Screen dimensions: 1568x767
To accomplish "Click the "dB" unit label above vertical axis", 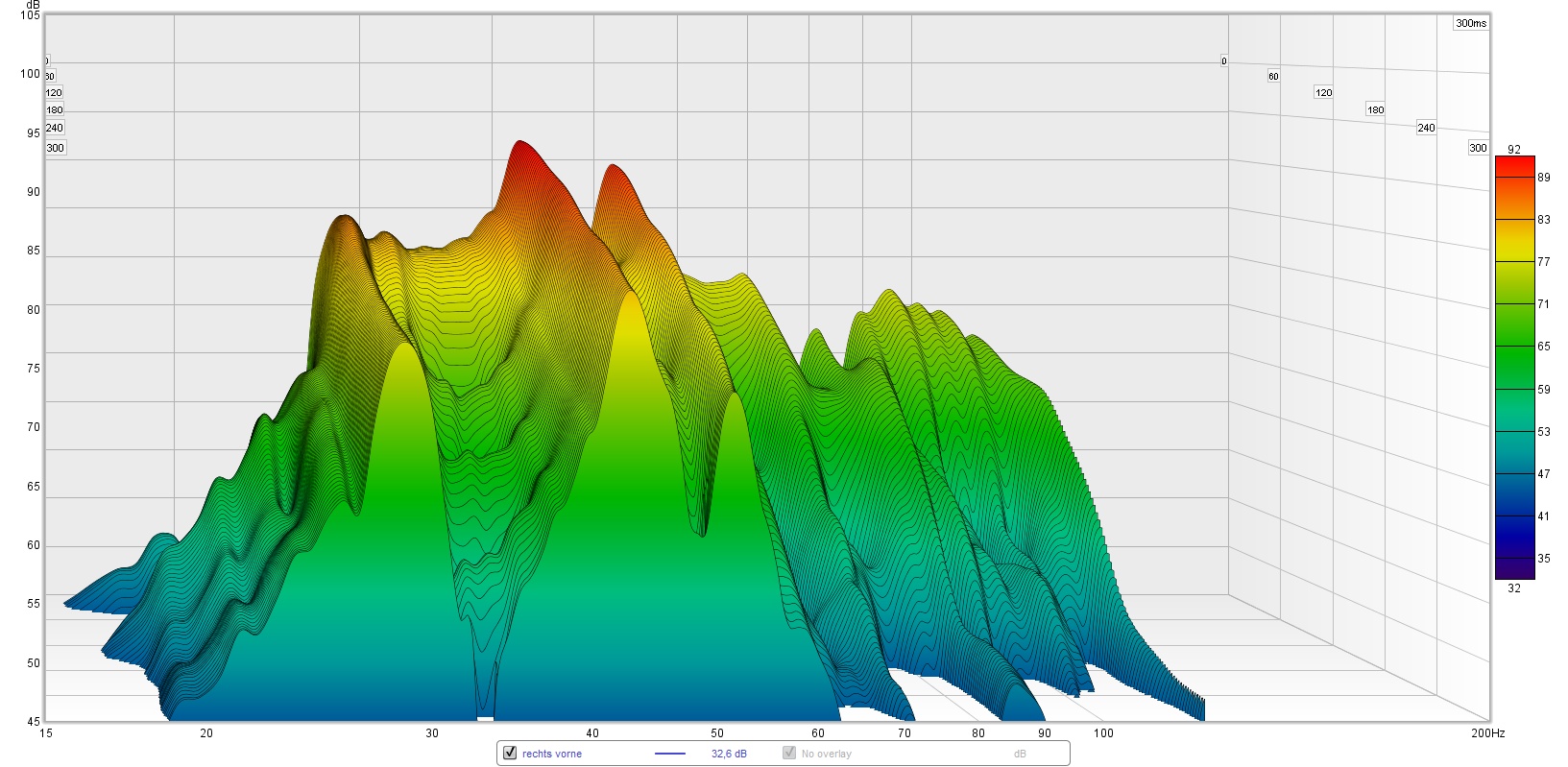I will [x=33, y=6].
